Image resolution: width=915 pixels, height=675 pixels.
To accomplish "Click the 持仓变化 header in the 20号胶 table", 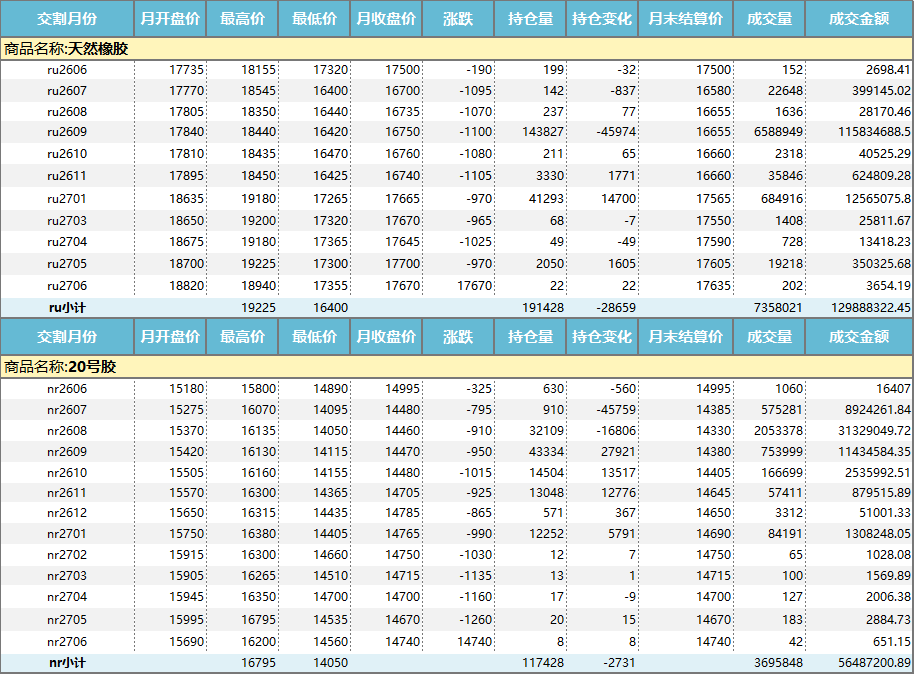I will [602, 337].
